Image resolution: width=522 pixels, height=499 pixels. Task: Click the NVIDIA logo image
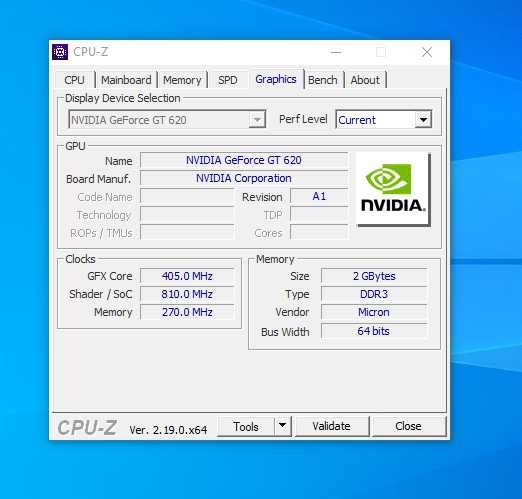(393, 189)
